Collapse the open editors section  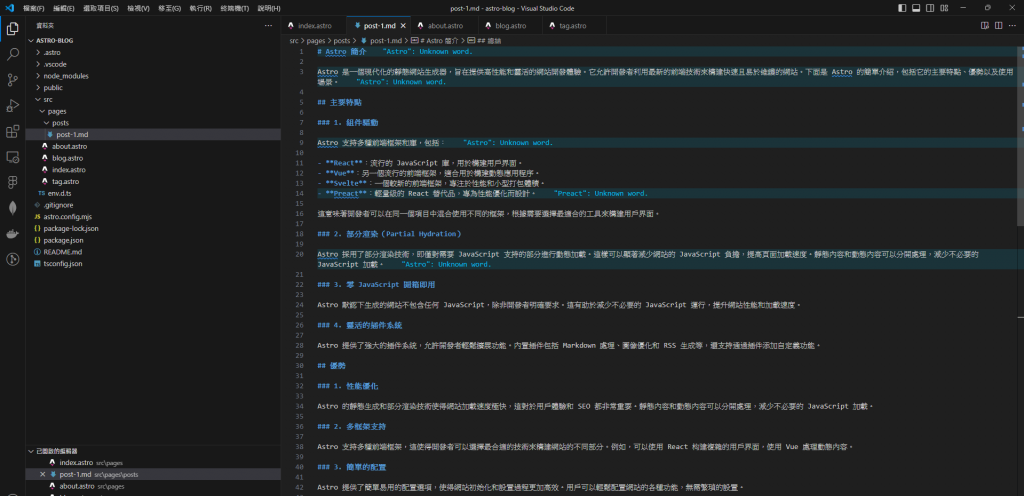(x=30, y=451)
